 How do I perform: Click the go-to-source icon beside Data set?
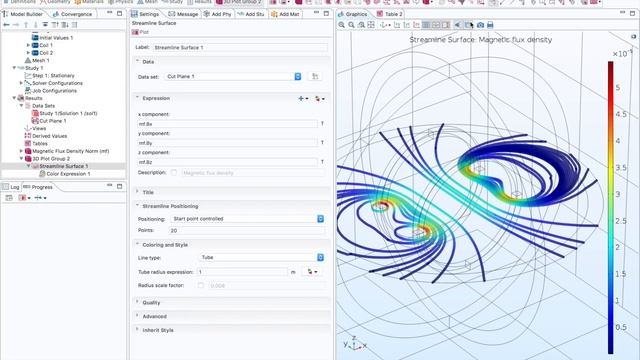[x=315, y=76]
